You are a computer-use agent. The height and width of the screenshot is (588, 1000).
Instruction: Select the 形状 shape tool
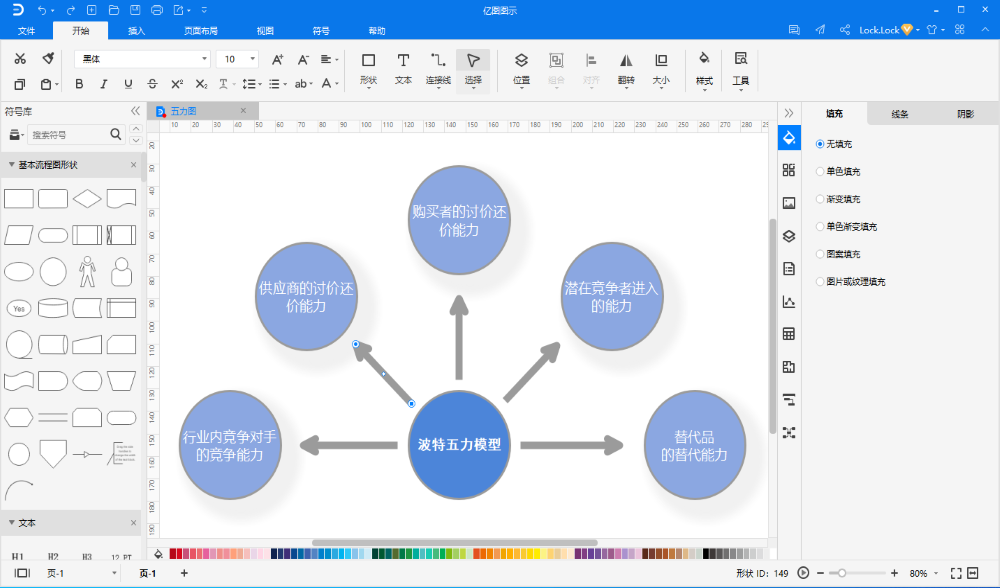click(369, 69)
